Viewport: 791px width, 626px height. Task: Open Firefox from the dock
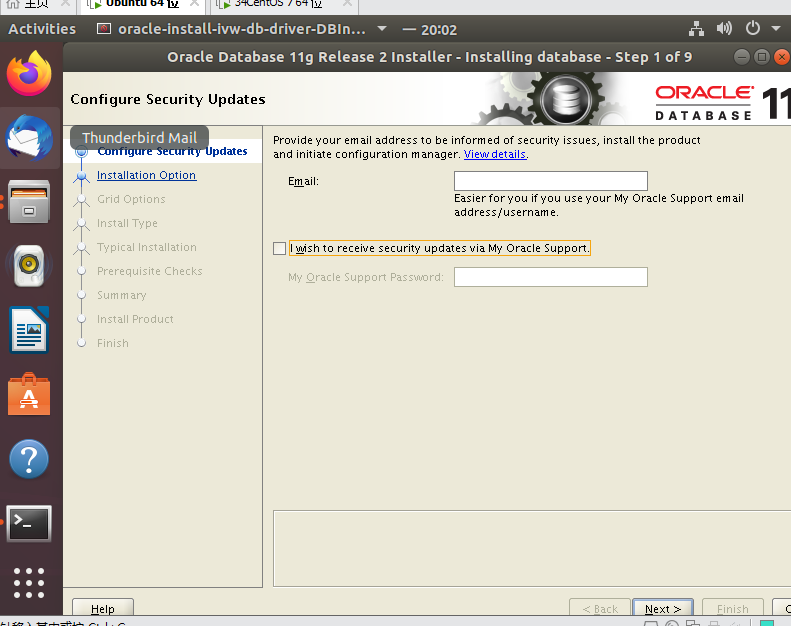click(29, 74)
